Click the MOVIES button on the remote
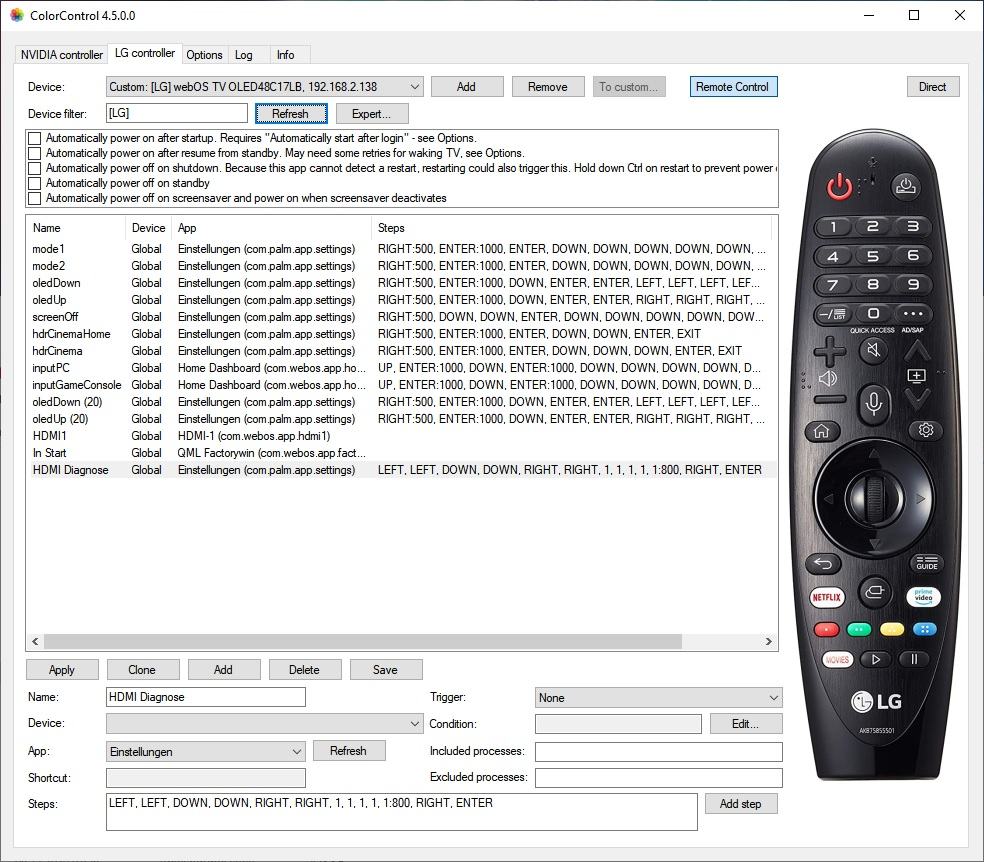The image size is (984, 862). [837, 659]
